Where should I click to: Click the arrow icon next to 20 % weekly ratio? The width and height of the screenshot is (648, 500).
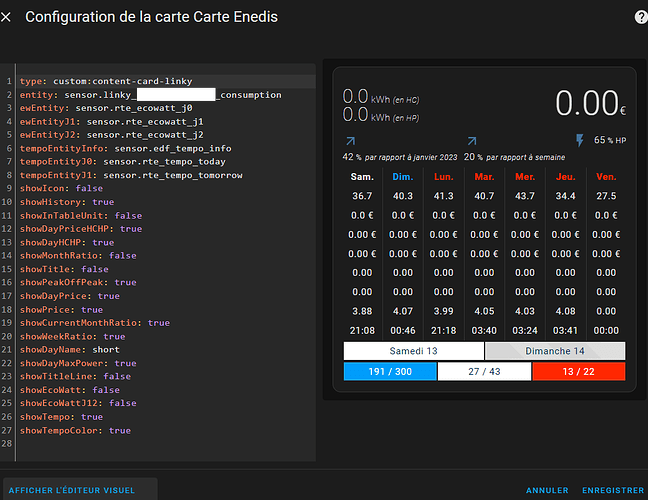(x=472, y=141)
